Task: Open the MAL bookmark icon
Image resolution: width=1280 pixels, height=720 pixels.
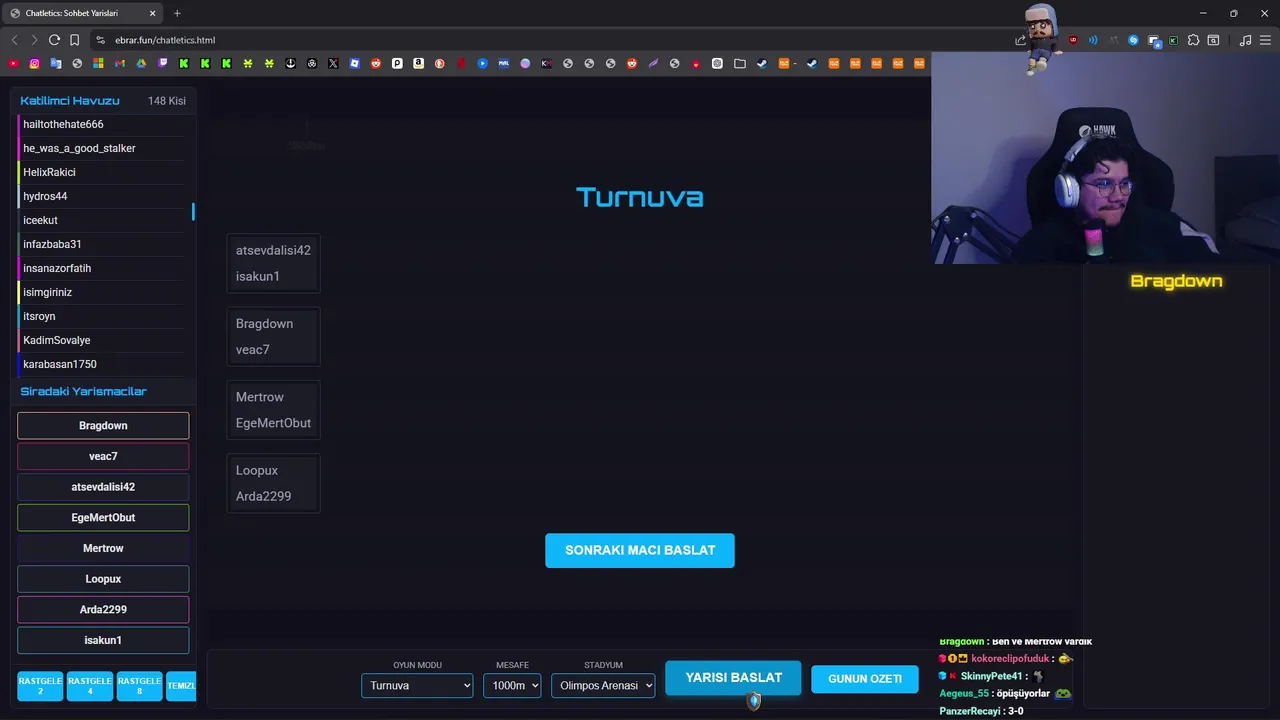Action: tap(503, 63)
